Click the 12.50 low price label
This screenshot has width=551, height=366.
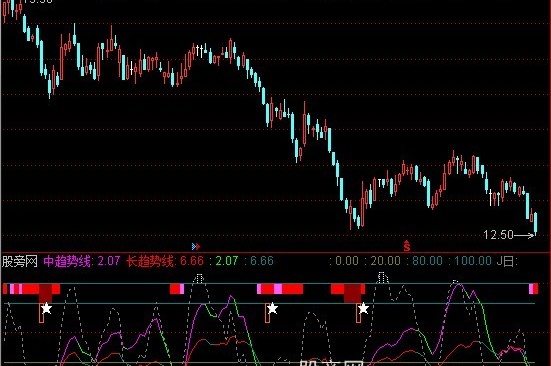(x=498, y=235)
